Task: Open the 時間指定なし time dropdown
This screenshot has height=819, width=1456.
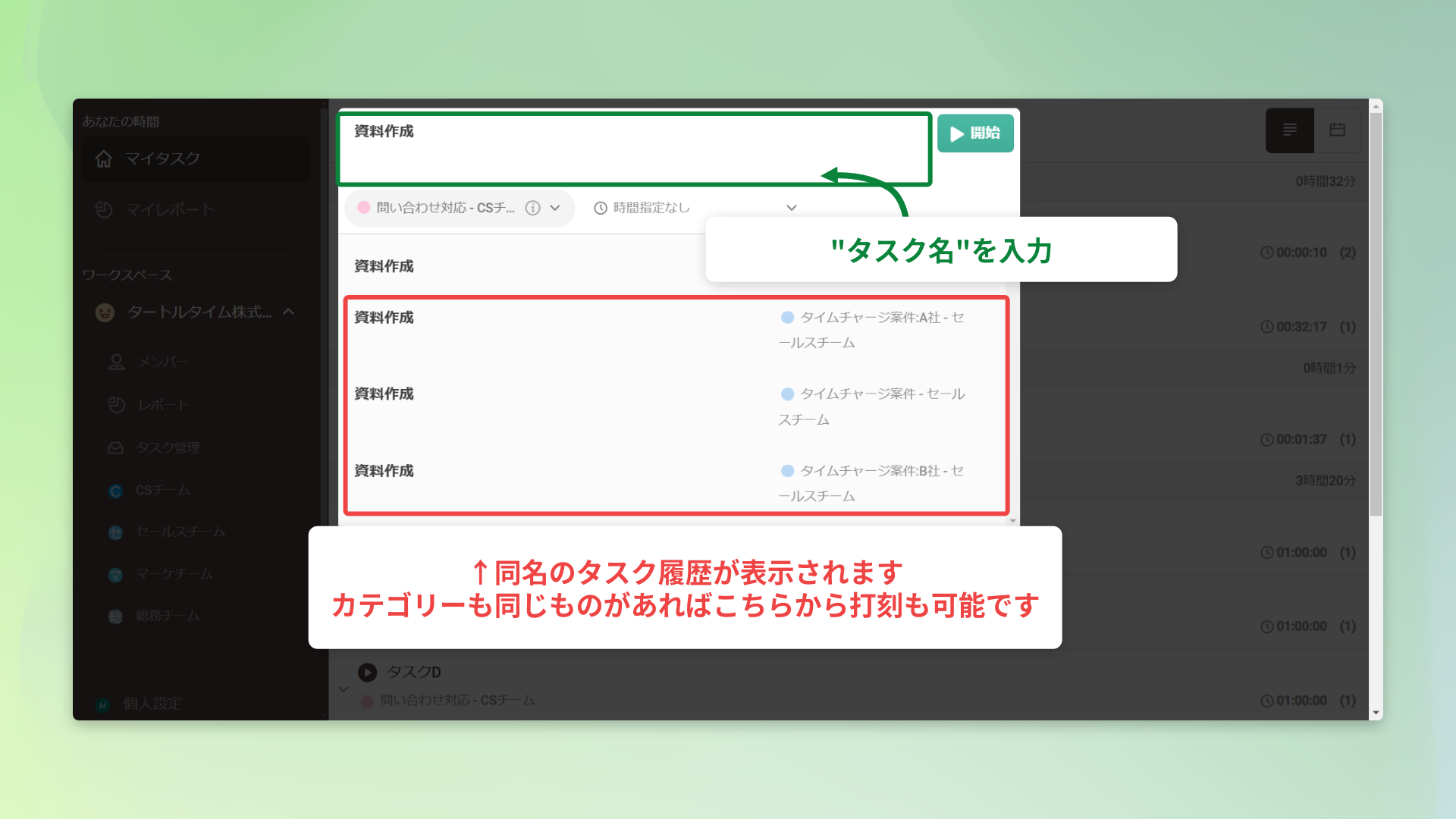Action: 791,208
